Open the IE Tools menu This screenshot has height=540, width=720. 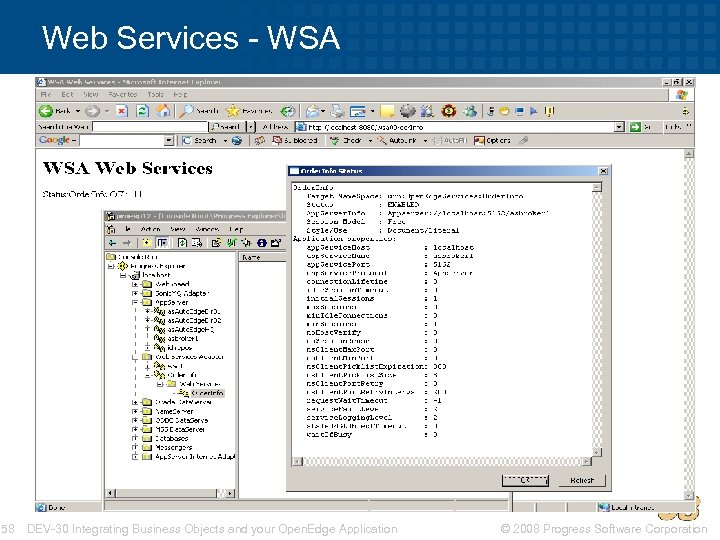(155, 94)
